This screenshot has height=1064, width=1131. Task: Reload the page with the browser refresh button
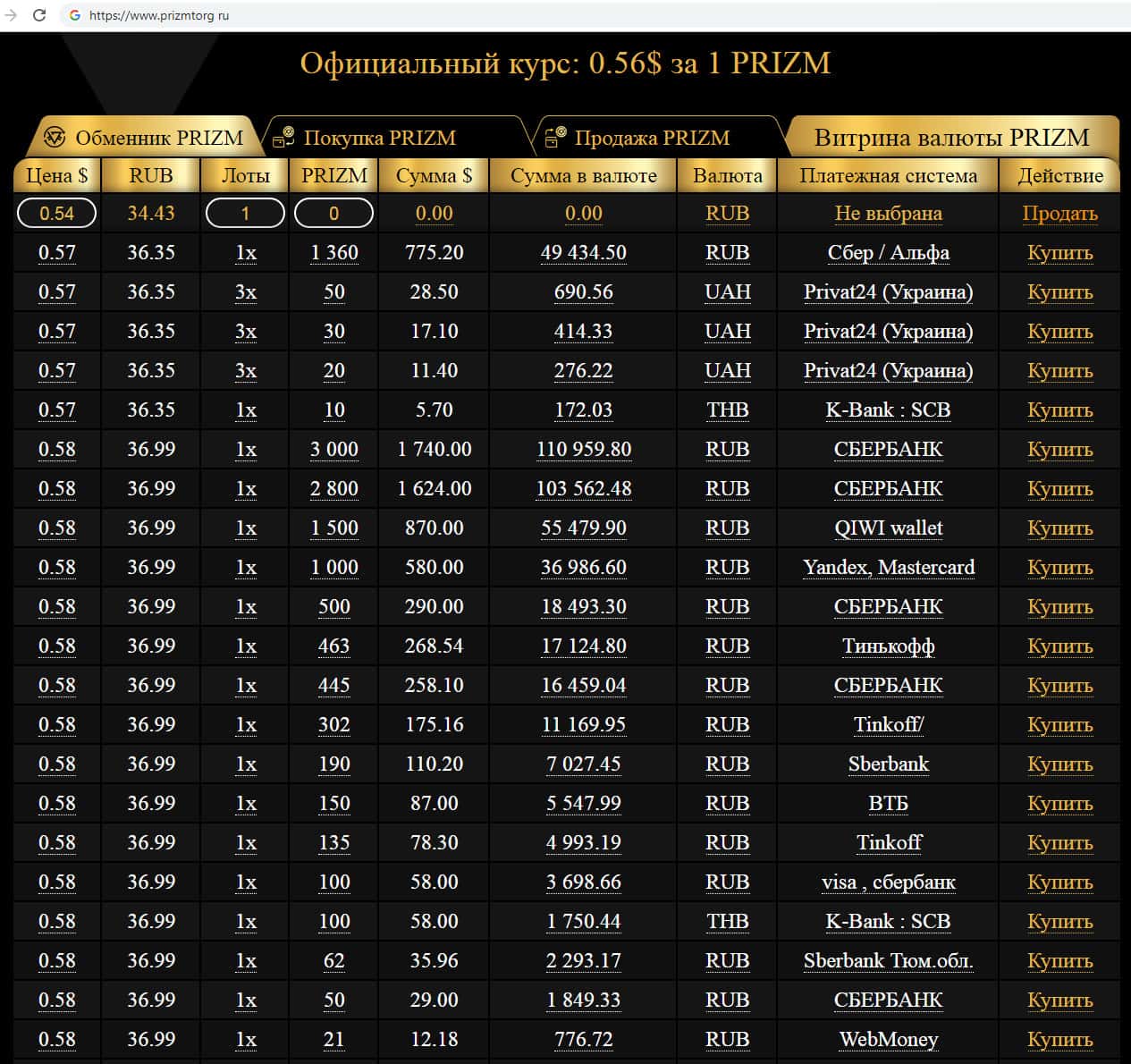[x=39, y=15]
